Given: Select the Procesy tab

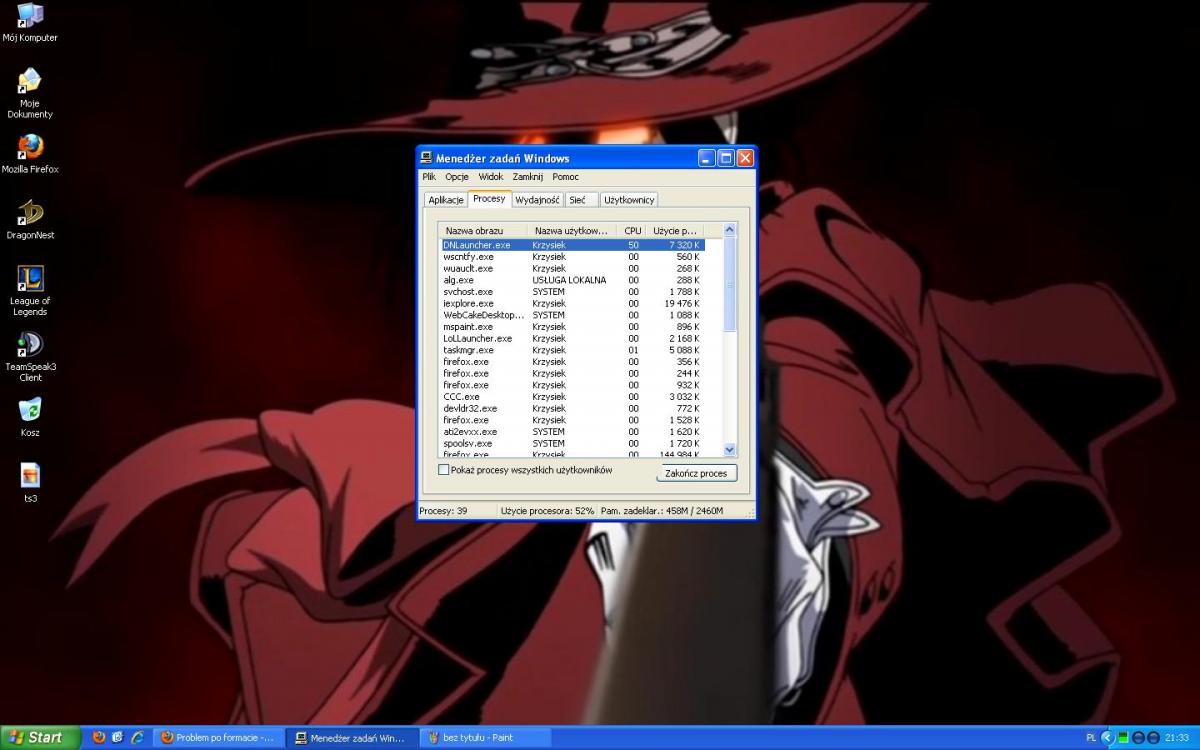Looking at the screenshot, I should tap(490, 198).
